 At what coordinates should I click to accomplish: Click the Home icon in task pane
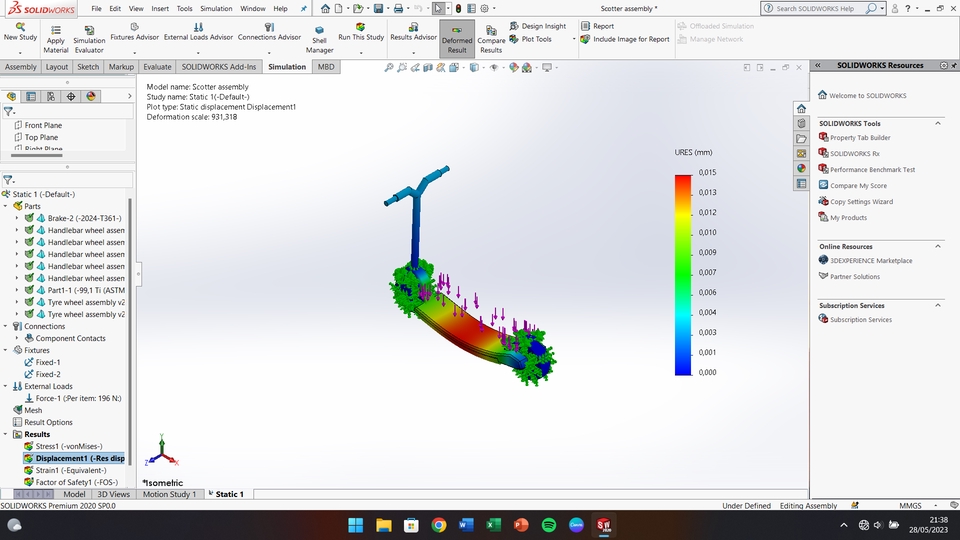(x=801, y=108)
